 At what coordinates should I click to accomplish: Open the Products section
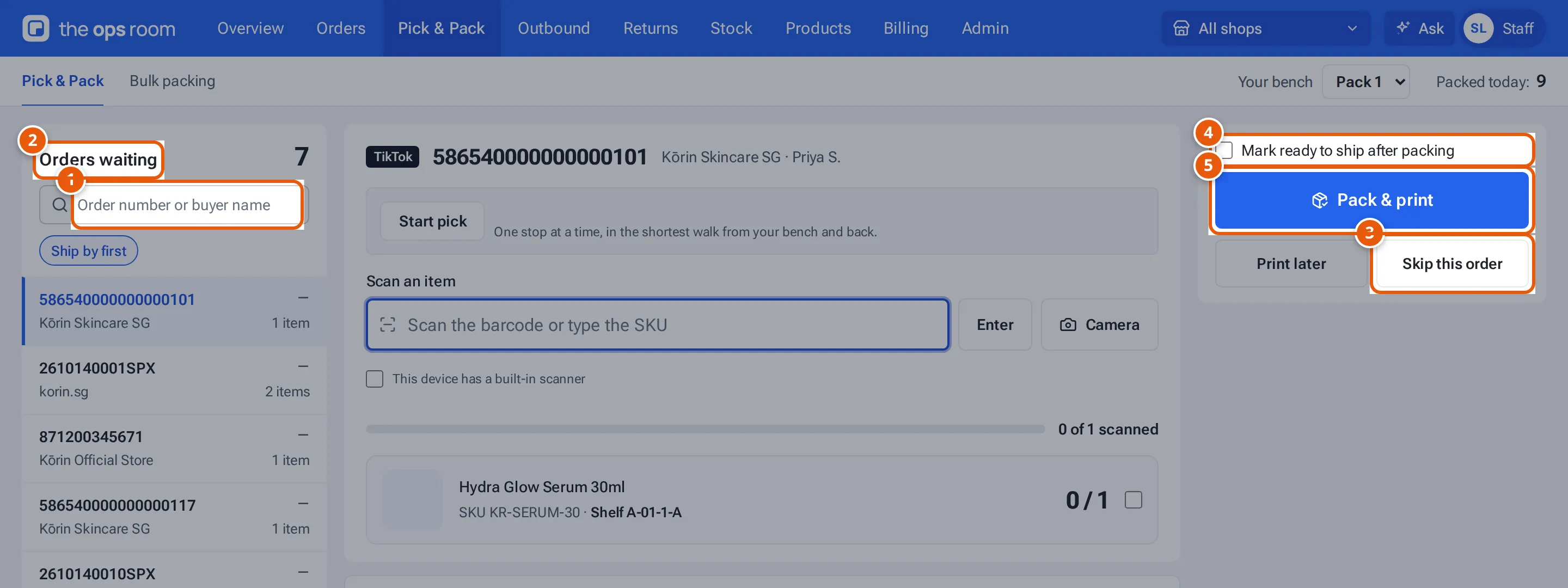pos(817,28)
